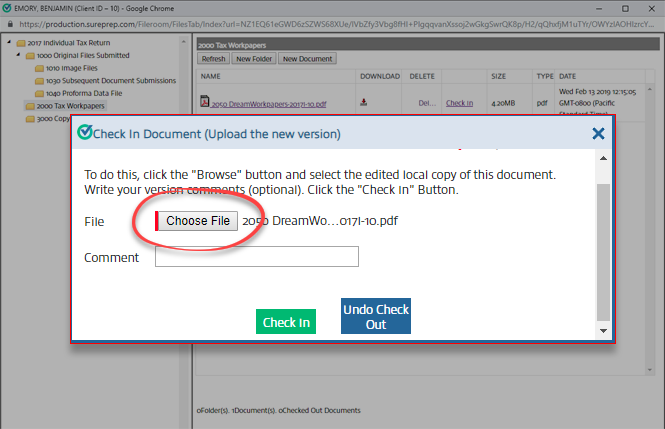Close the Check In Document dialog
Viewport: 665px width, 429px height.
click(x=598, y=133)
